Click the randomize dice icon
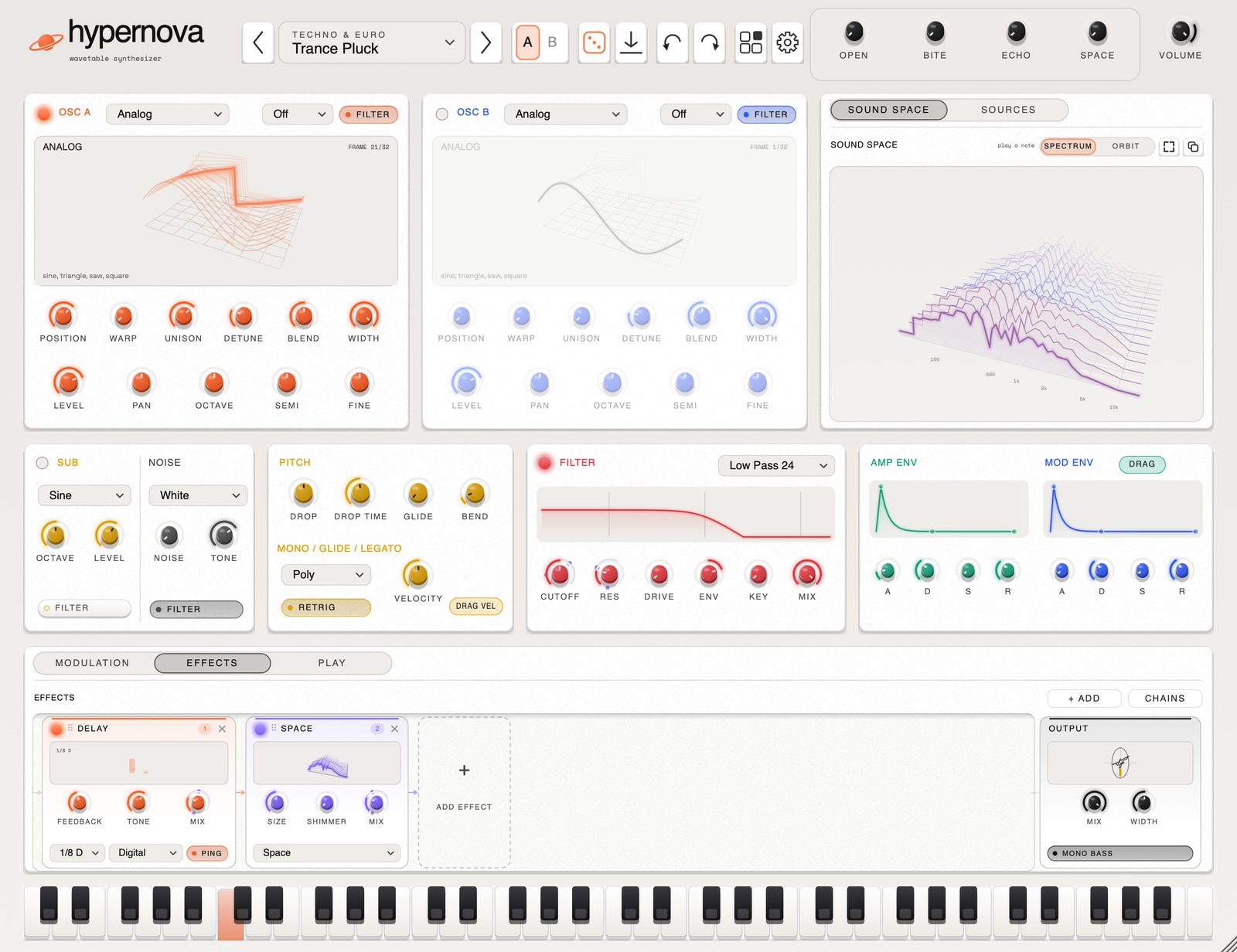1237x952 pixels. coord(594,42)
